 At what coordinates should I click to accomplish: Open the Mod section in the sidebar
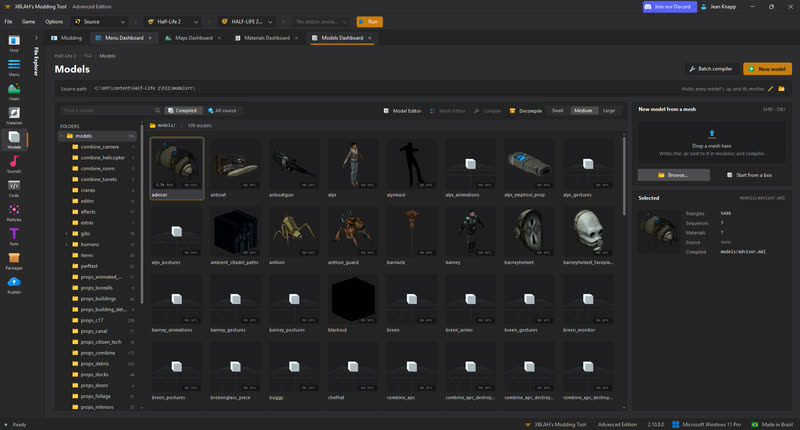coord(14,43)
